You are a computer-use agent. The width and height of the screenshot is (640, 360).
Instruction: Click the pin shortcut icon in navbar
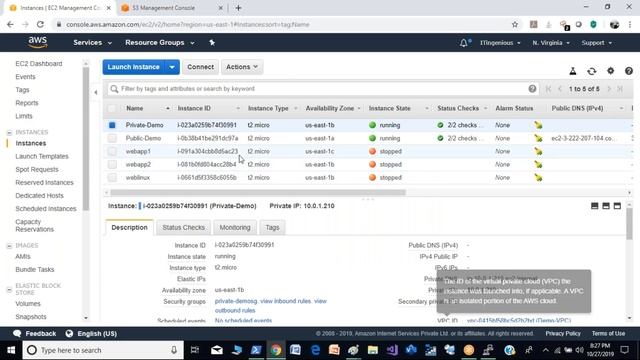point(212,42)
